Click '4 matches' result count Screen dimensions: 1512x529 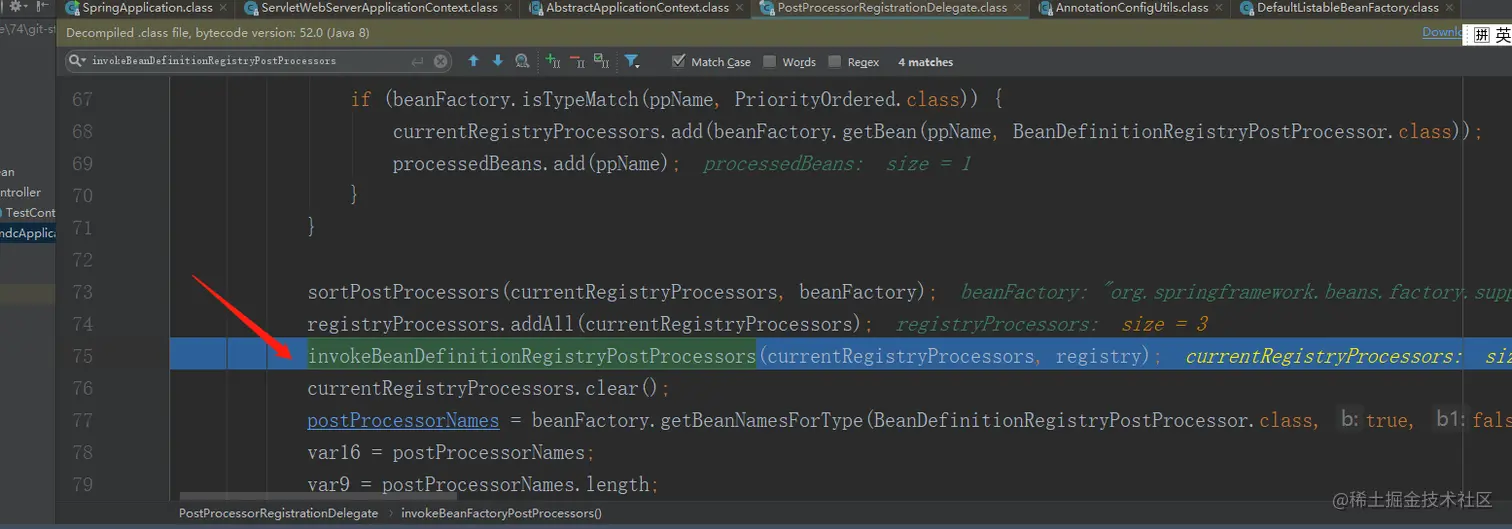point(925,62)
